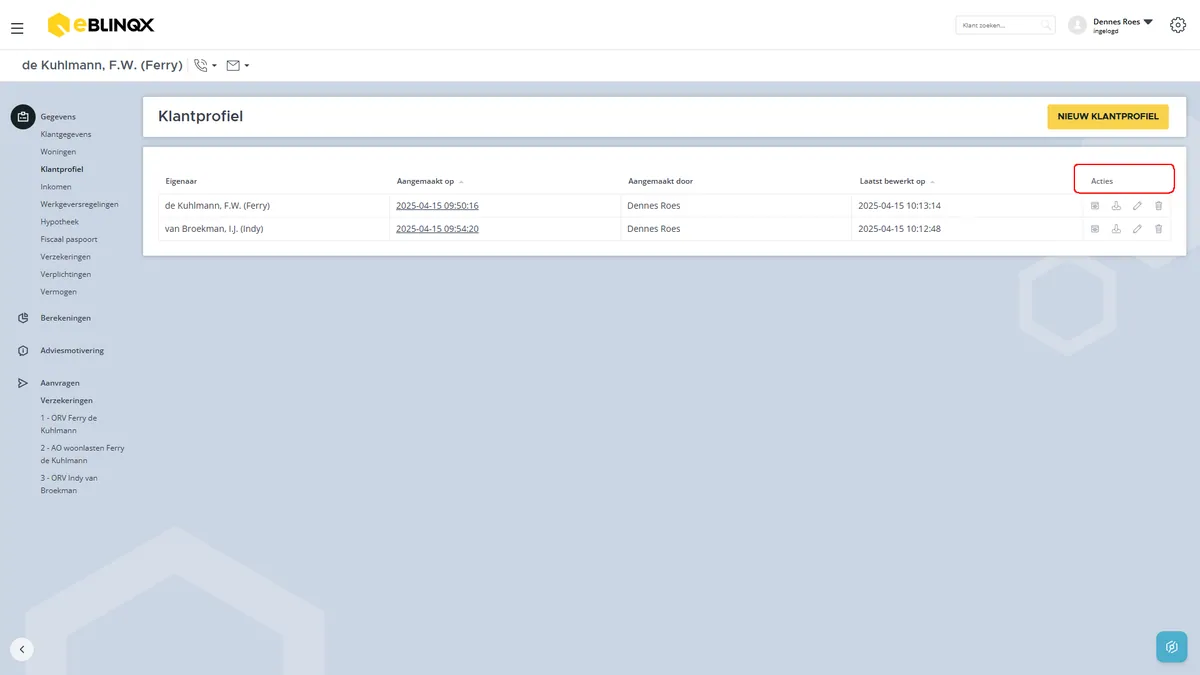
Task: Open request 1 - ORV Ferry de Kuhlmann
Action: click(x=69, y=424)
